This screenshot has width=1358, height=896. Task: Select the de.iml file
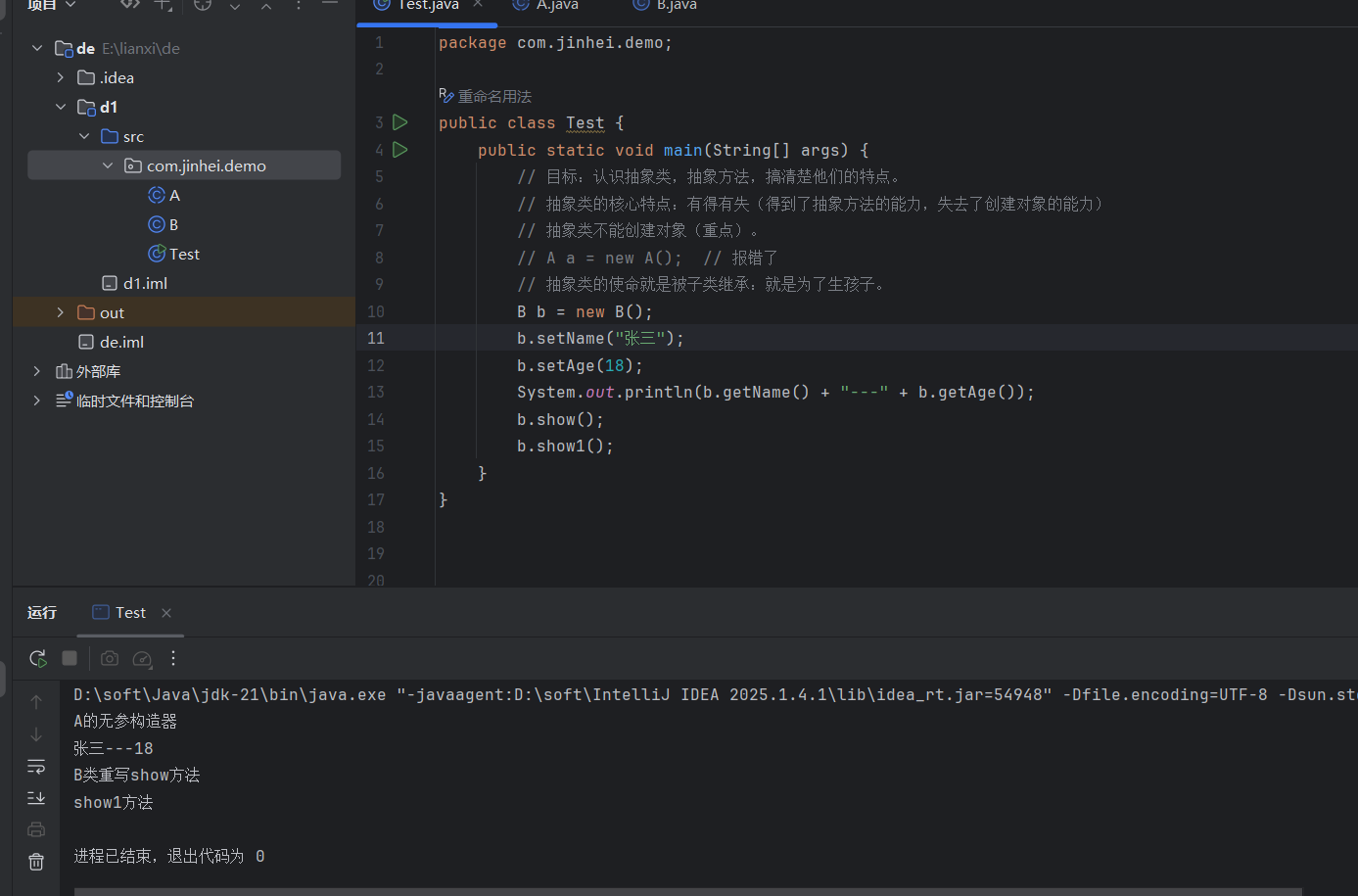coord(184,342)
